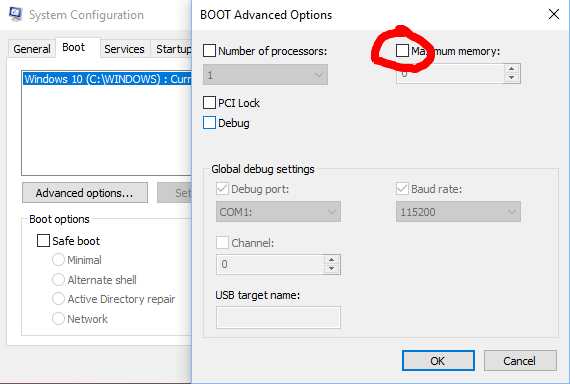Image resolution: width=570 pixels, height=384 pixels.
Task: Click the Channel spinner down arrow
Action: click(331, 269)
